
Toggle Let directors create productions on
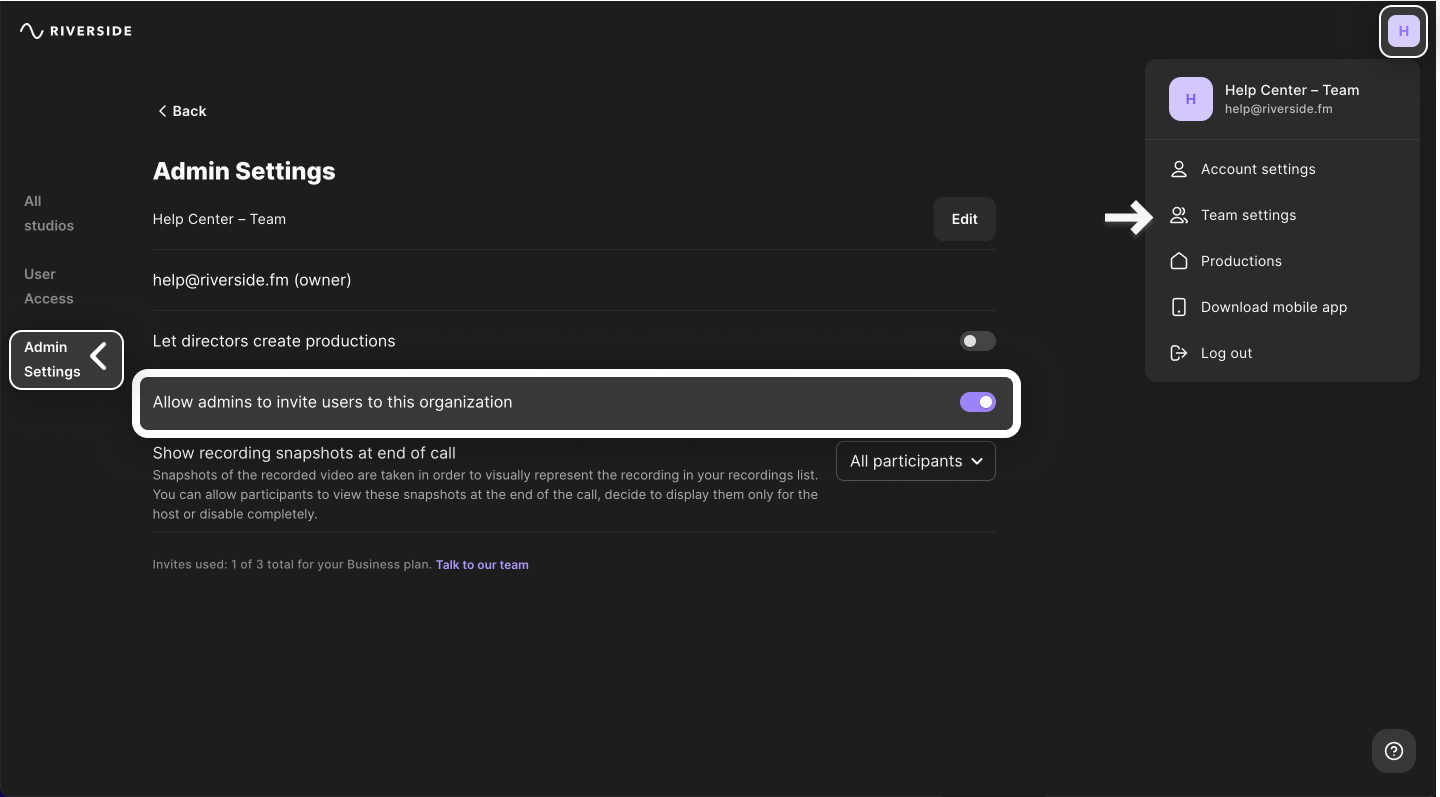click(x=978, y=341)
